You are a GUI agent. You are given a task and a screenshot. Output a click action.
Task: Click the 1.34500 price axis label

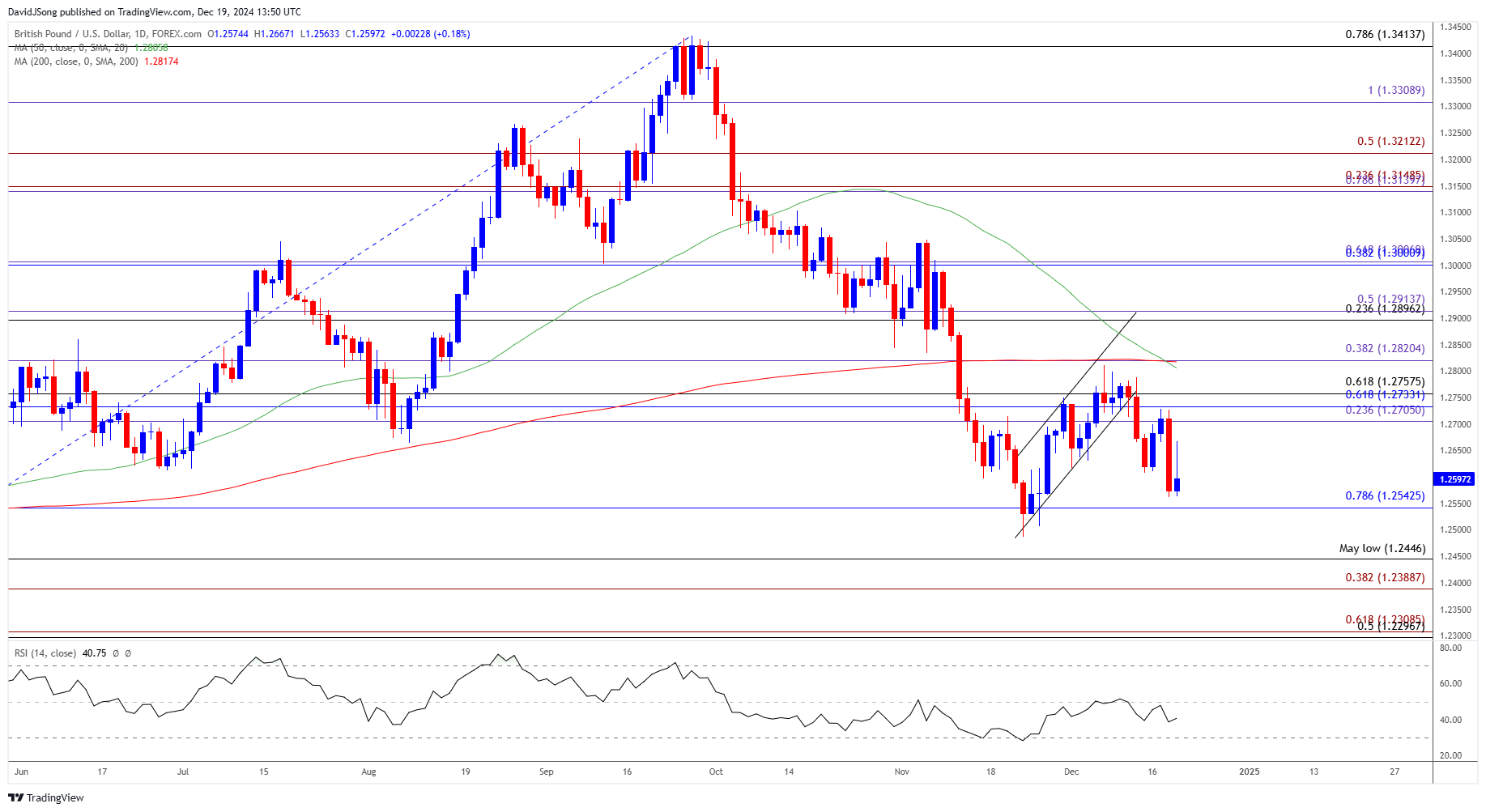1455,28
